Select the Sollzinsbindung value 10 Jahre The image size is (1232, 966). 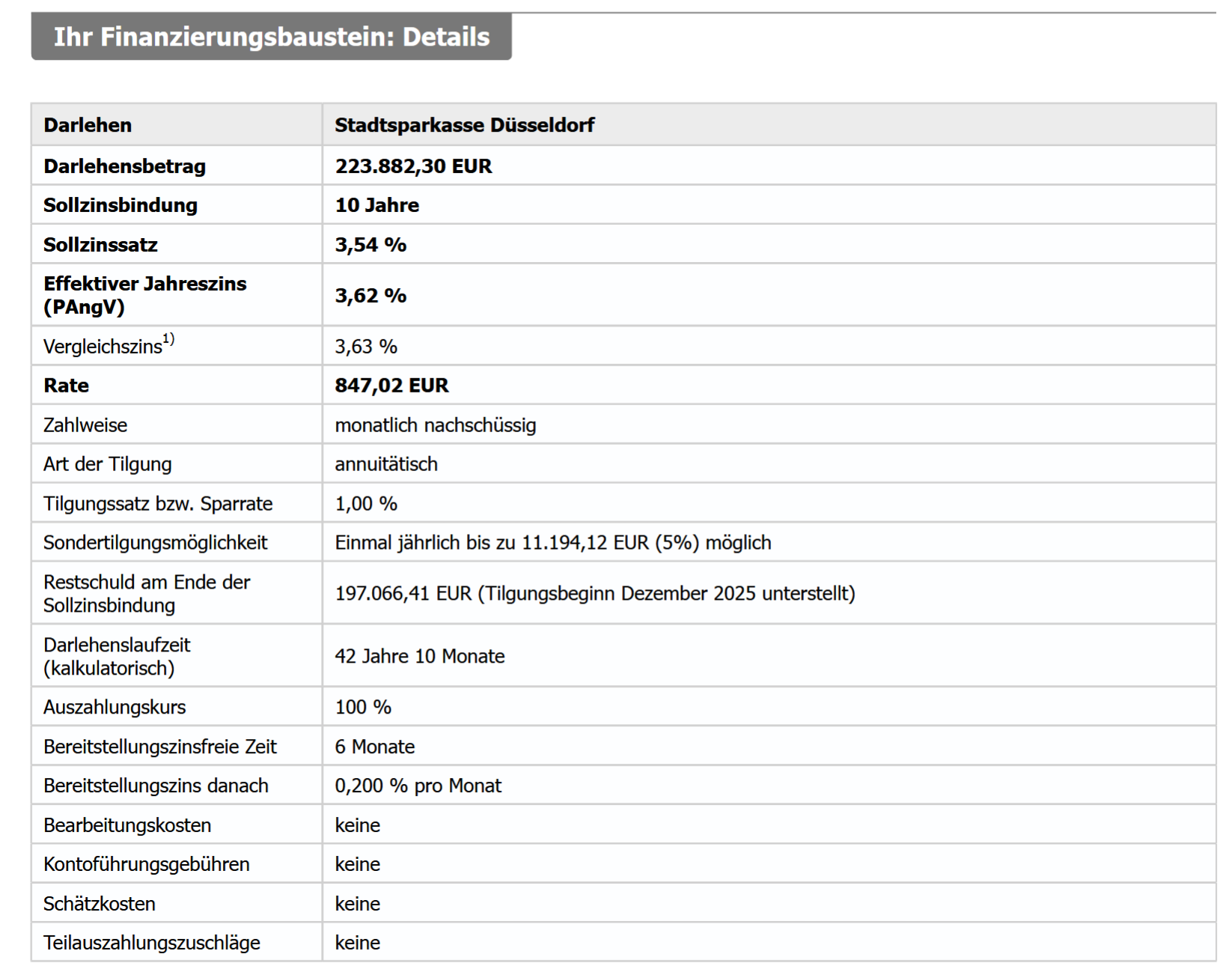pos(376,205)
